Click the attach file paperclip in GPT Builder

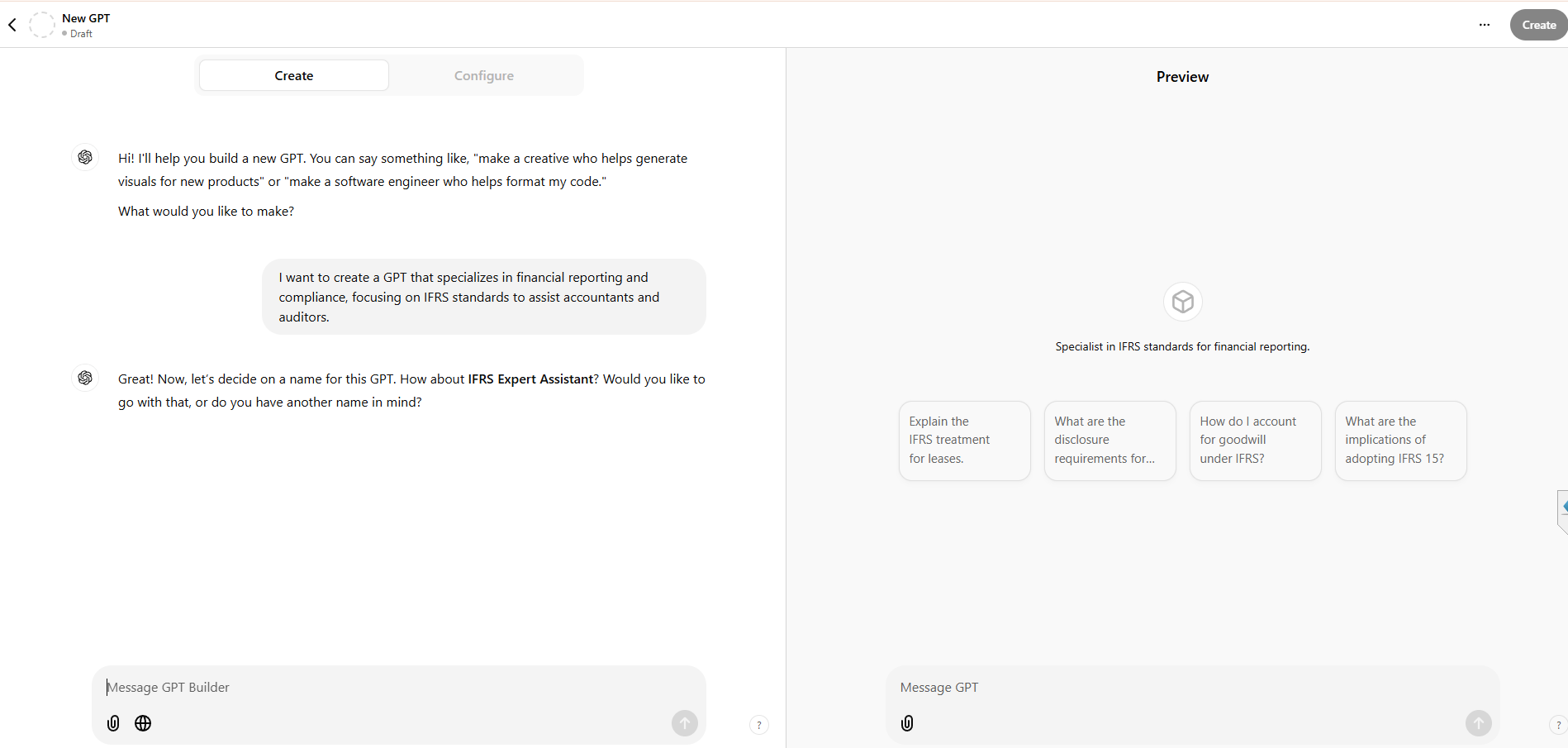pyautogui.click(x=113, y=723)
